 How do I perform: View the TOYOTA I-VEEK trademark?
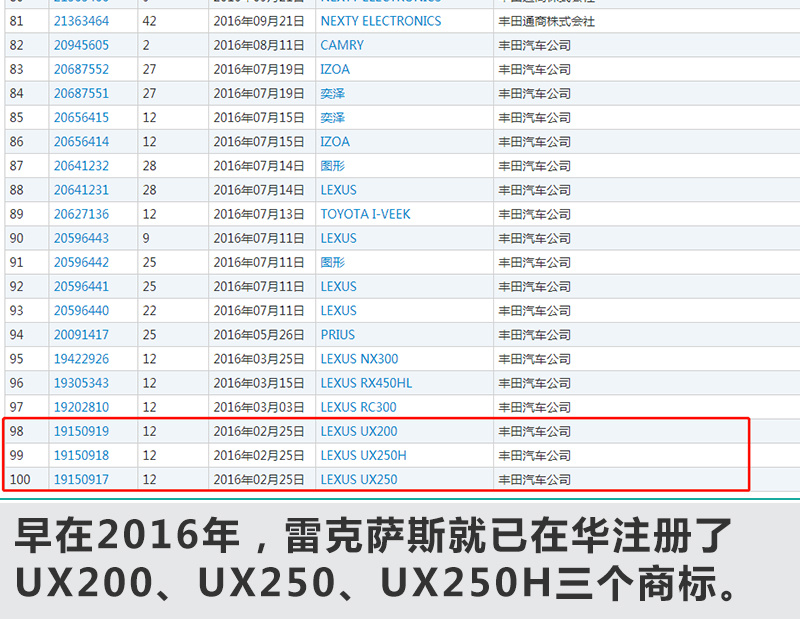(x=365, y=214)
